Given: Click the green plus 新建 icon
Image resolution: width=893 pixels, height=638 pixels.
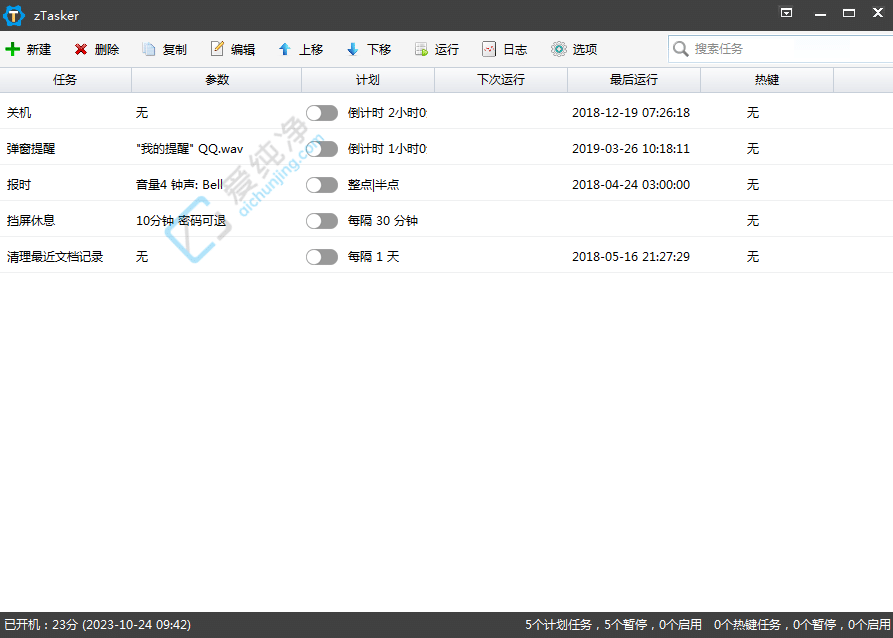Looking at the screenshot, I should click(13, 50).
